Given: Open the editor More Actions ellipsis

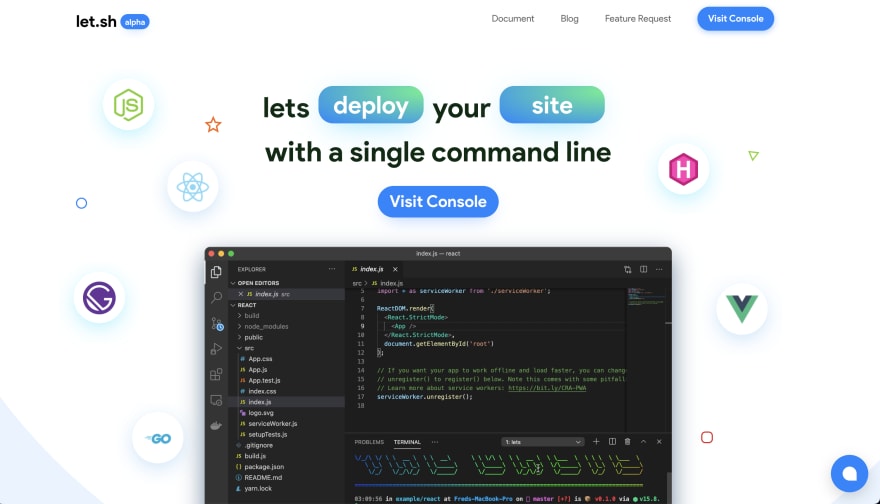Looking at the screenshot, I should coord(659,269).
